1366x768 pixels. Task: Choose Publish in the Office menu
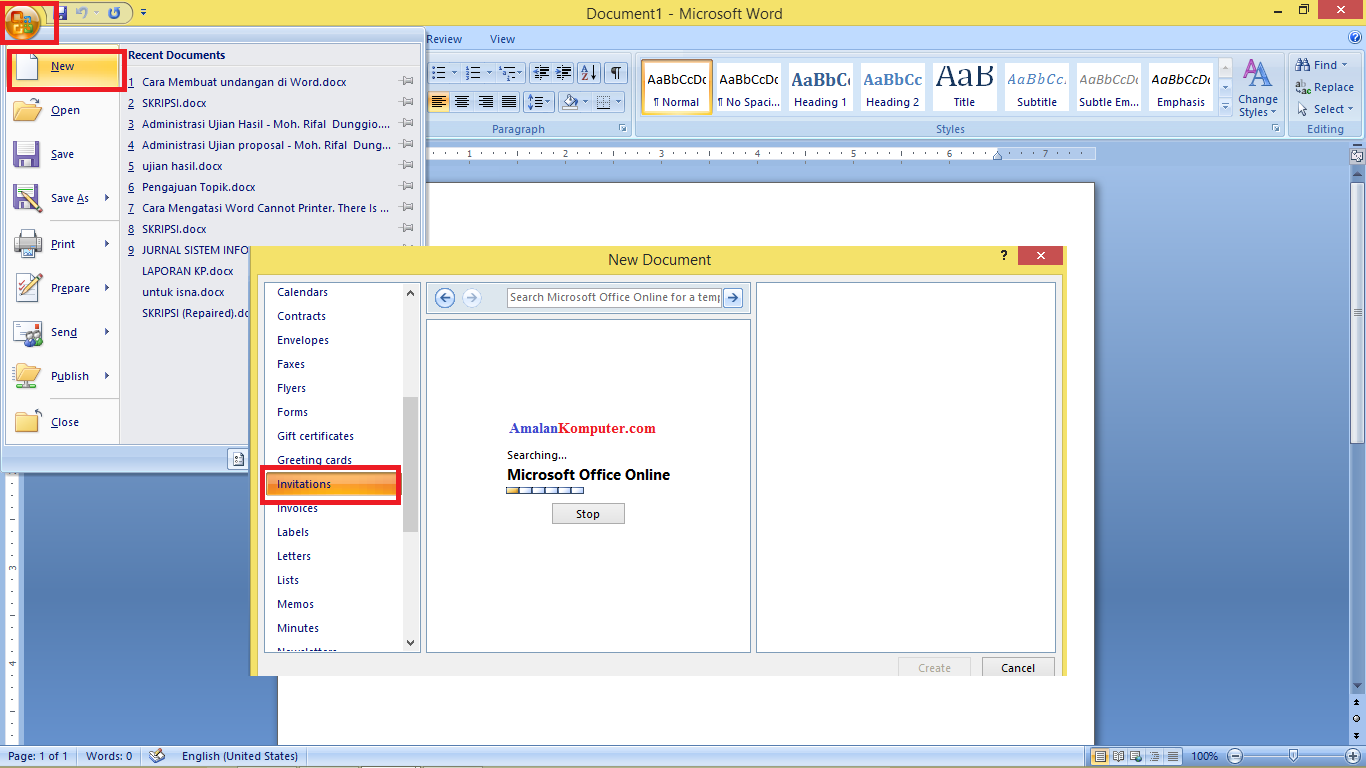tap(62, 376)
